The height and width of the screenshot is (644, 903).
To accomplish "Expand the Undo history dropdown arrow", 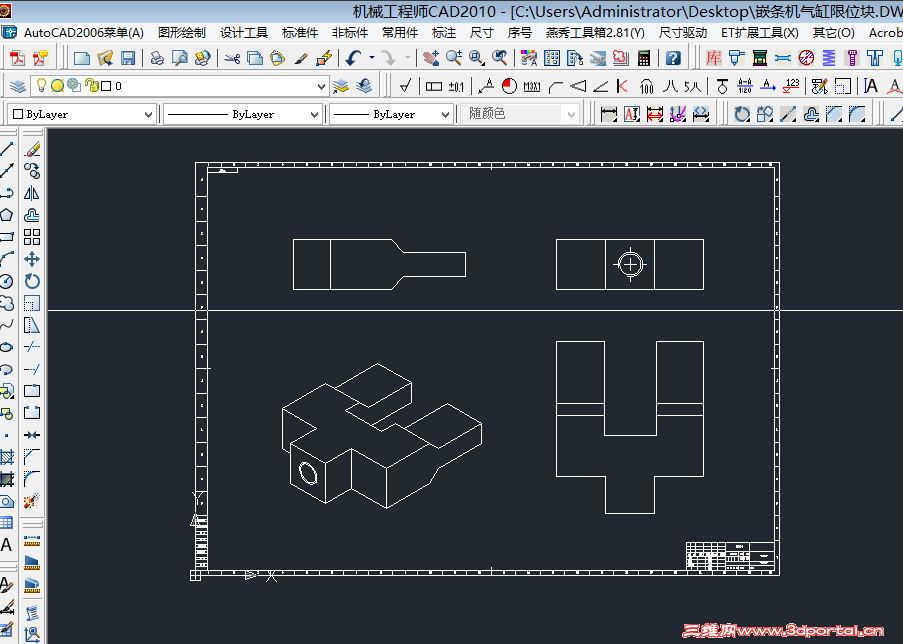I will click(371, 58).
